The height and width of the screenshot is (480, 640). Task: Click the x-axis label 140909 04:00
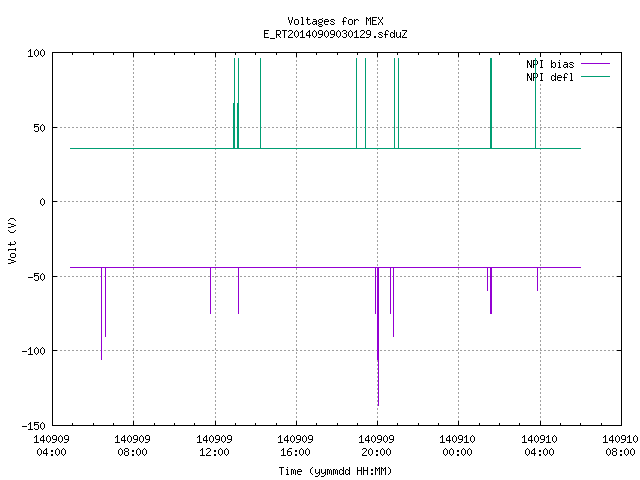pyautogui.click(x=51, y=446)
